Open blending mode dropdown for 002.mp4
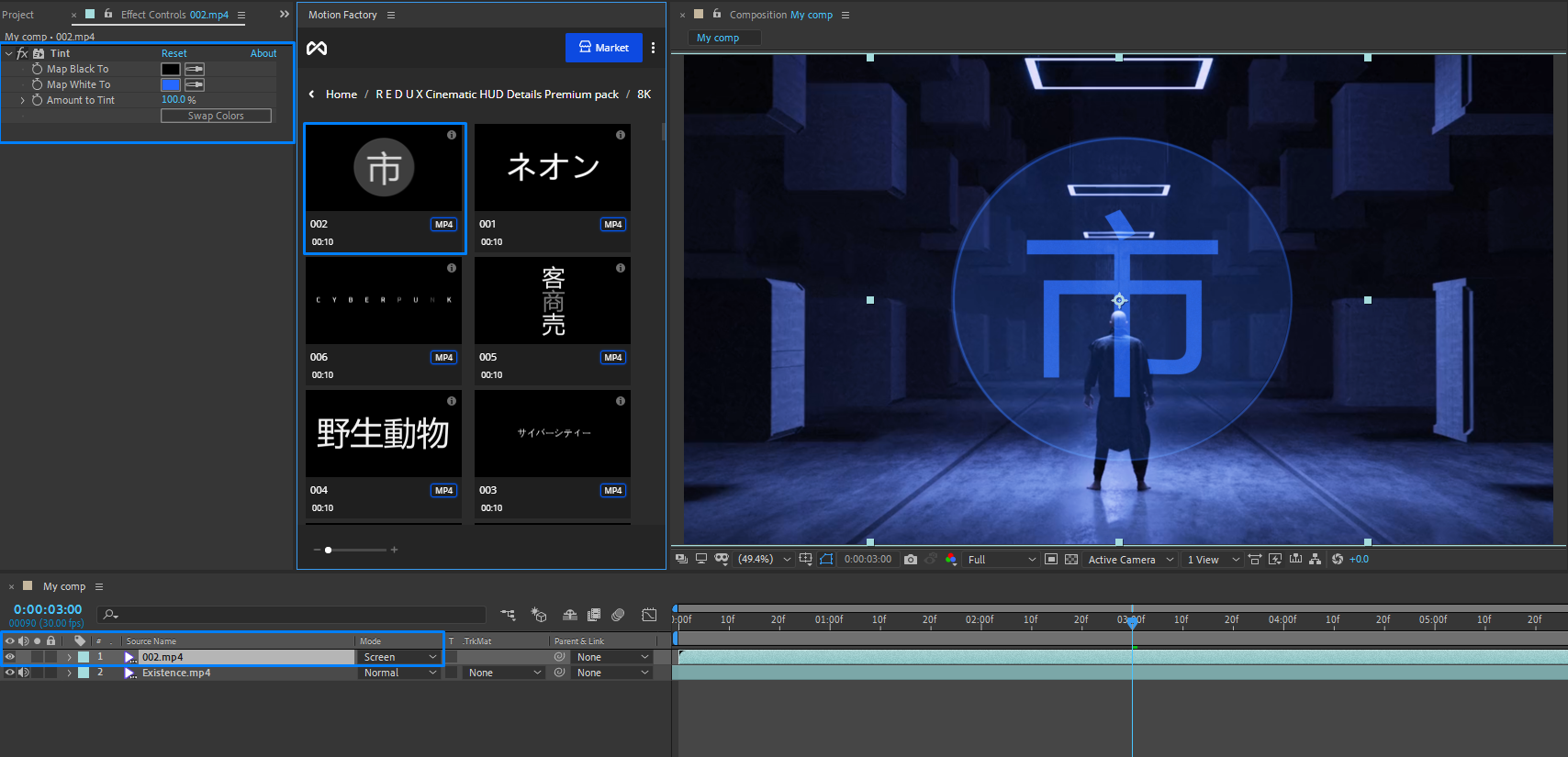Image resolution: width=1568 pixels, height=757 pixels. tap(399, 657)
